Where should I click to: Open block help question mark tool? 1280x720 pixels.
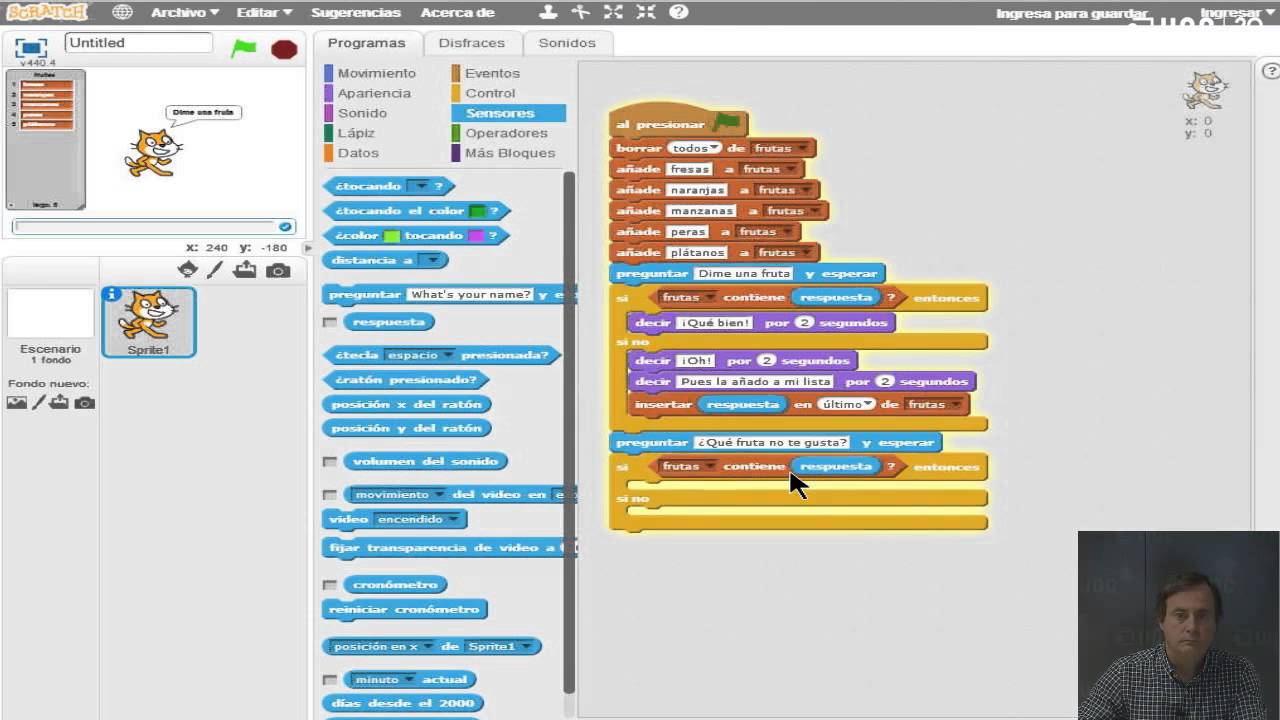coord(679,12)
